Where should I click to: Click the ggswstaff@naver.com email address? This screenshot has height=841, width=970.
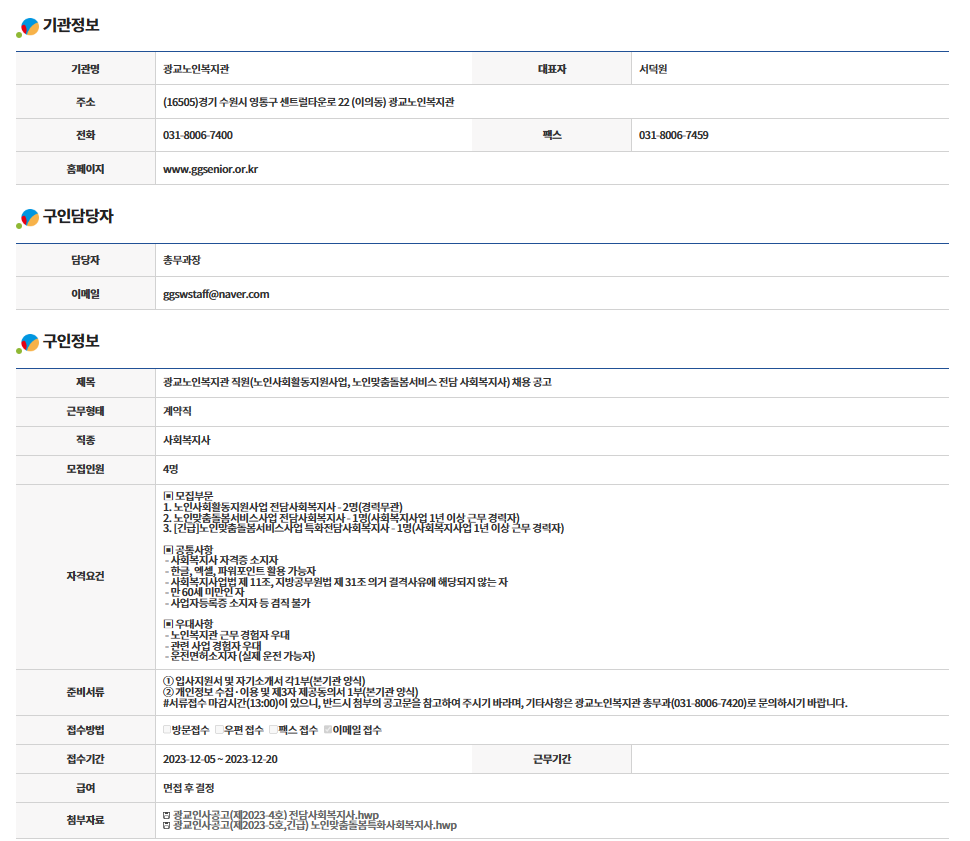point(216,294)
